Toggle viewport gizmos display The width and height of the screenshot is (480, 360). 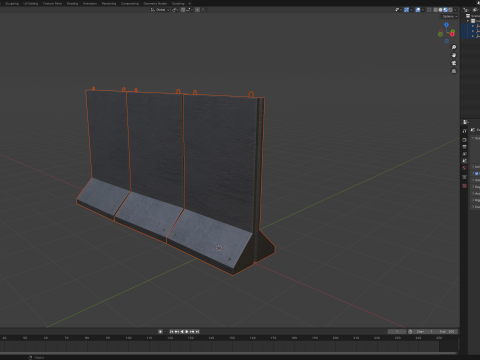406,10
